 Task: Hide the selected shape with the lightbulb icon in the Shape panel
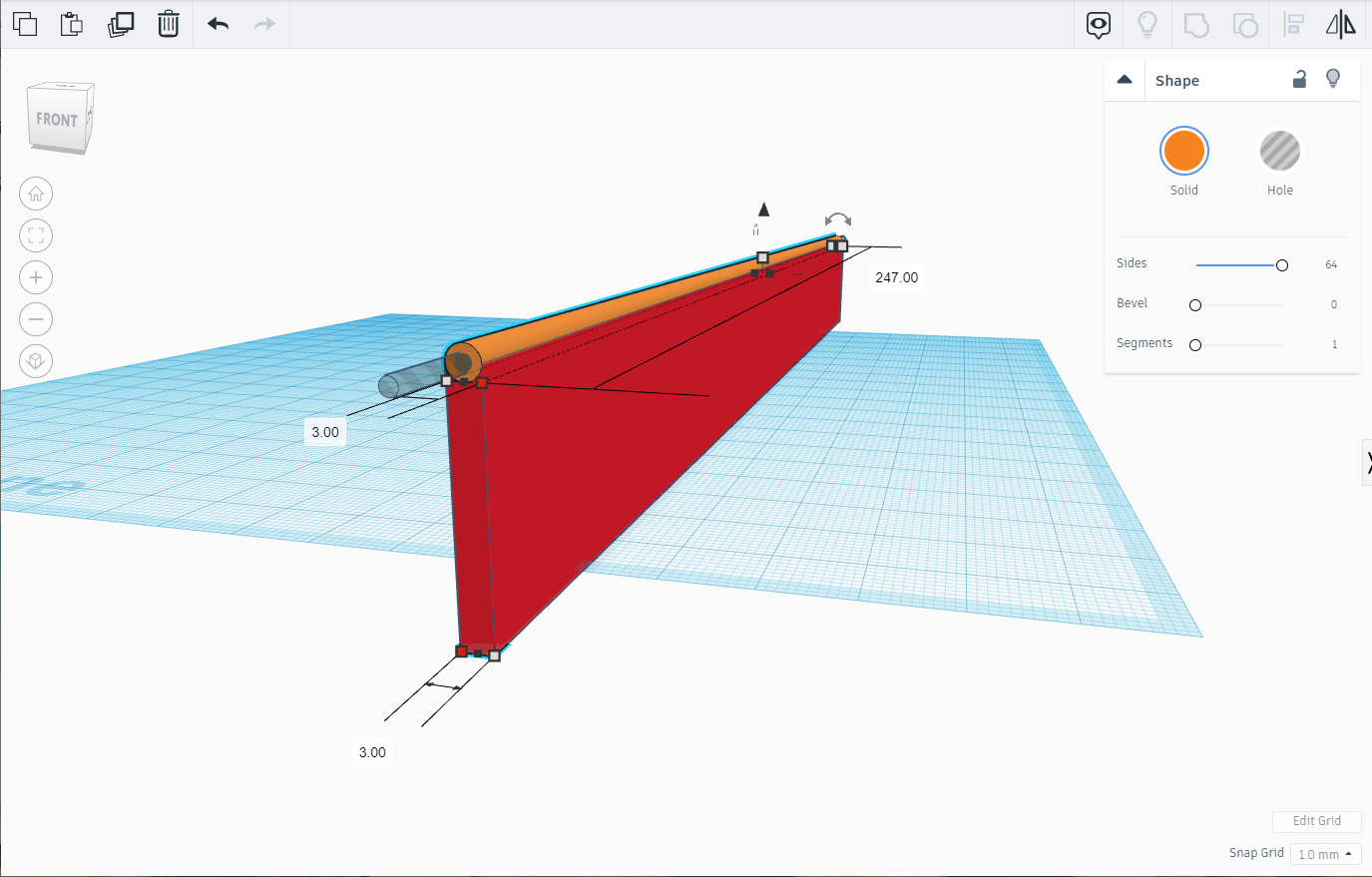tap(1333, 79)
